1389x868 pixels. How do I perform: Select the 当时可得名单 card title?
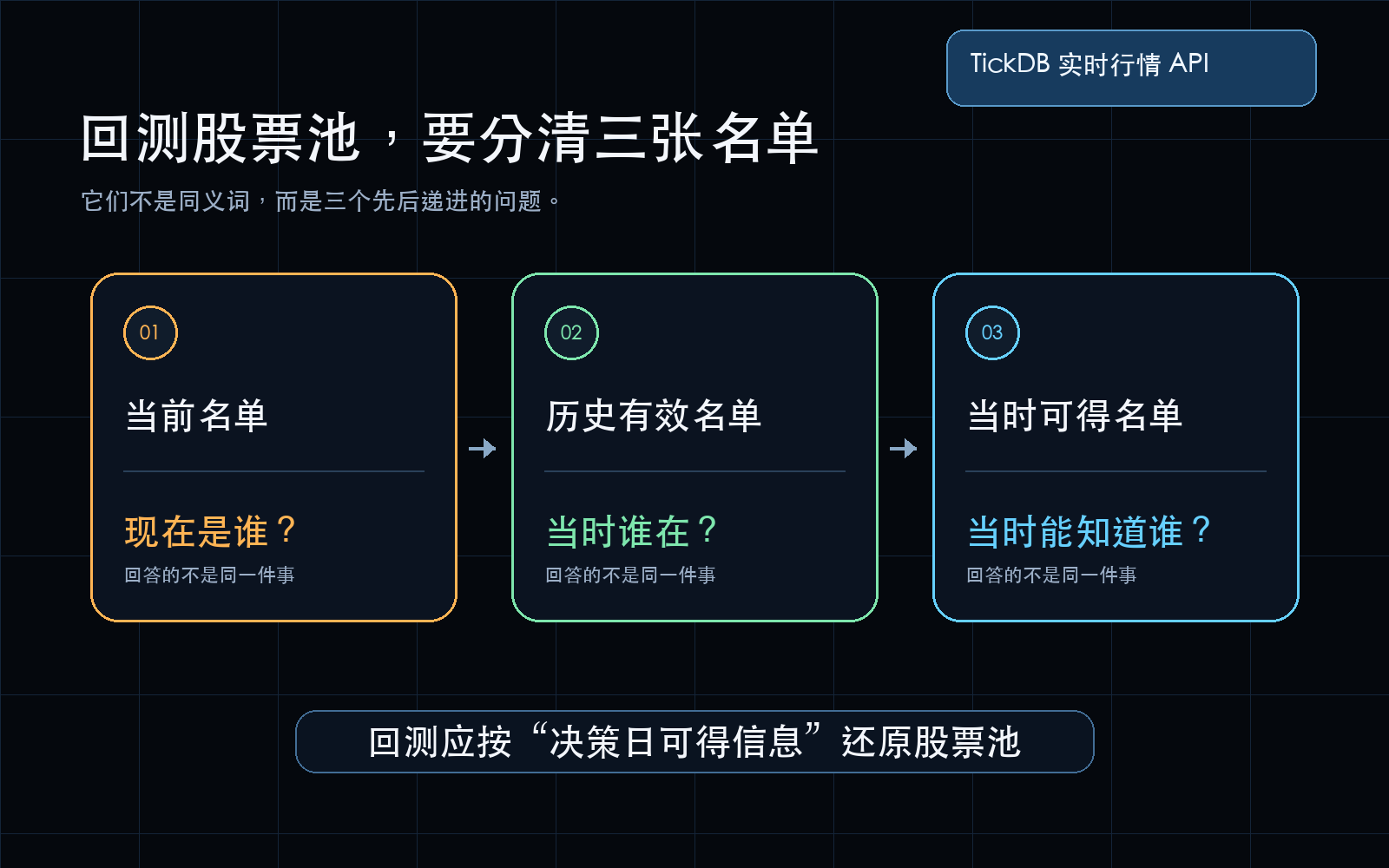click(1075, 416)
